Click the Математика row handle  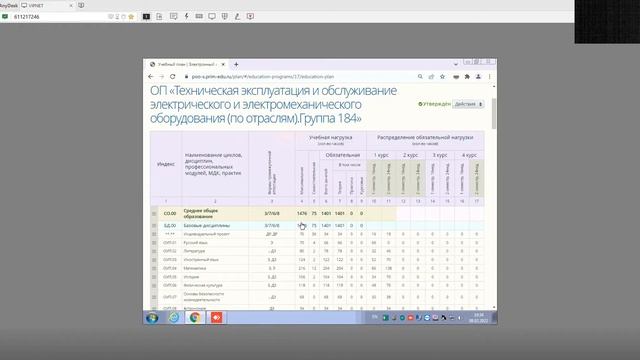coord(154,268)
